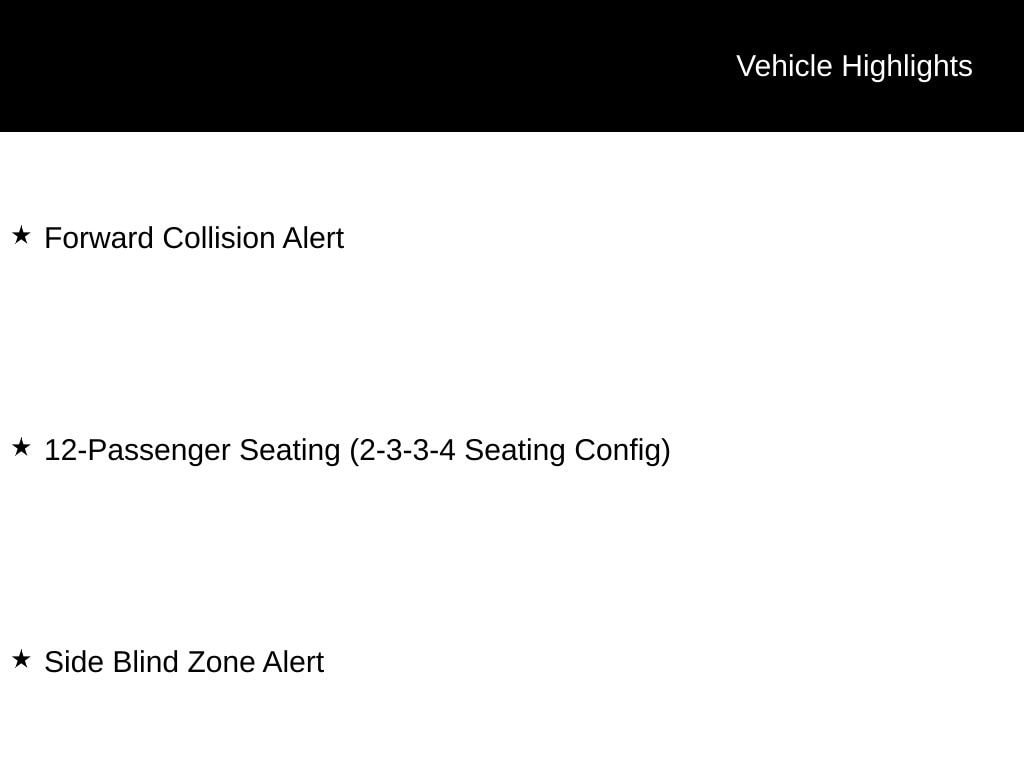Click the Vehicle Highlights title
The height and width of the screenshot is (768, 1024).
(854, 66)
